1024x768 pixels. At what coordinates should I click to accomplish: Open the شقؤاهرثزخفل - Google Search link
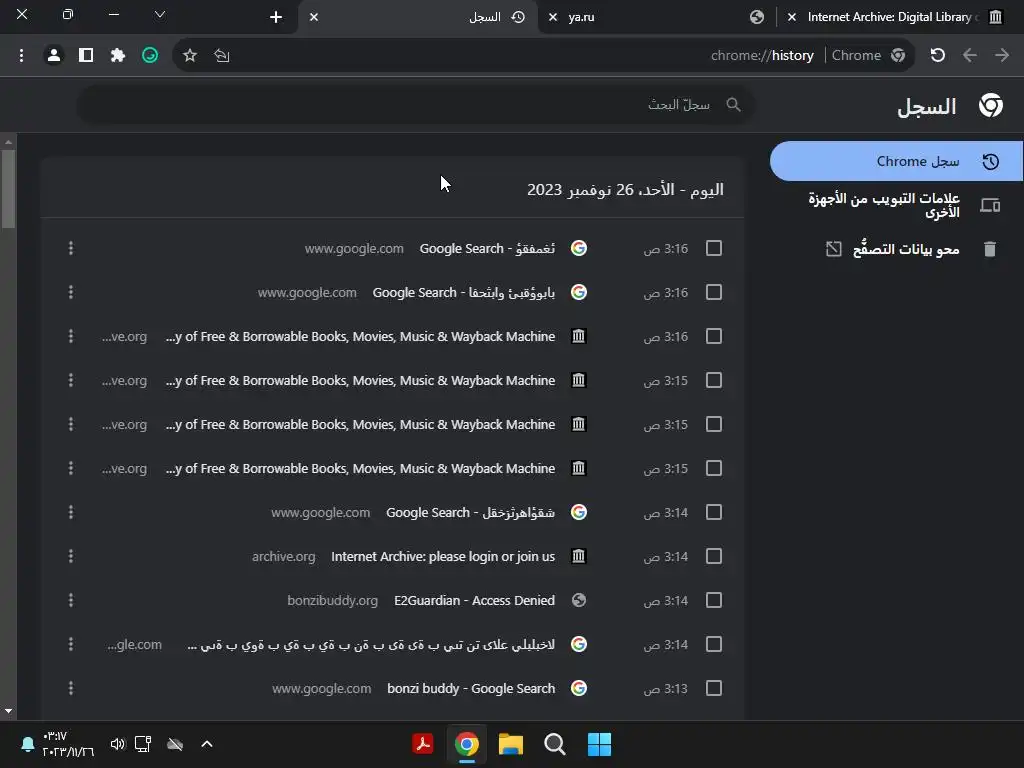(470, 512)
